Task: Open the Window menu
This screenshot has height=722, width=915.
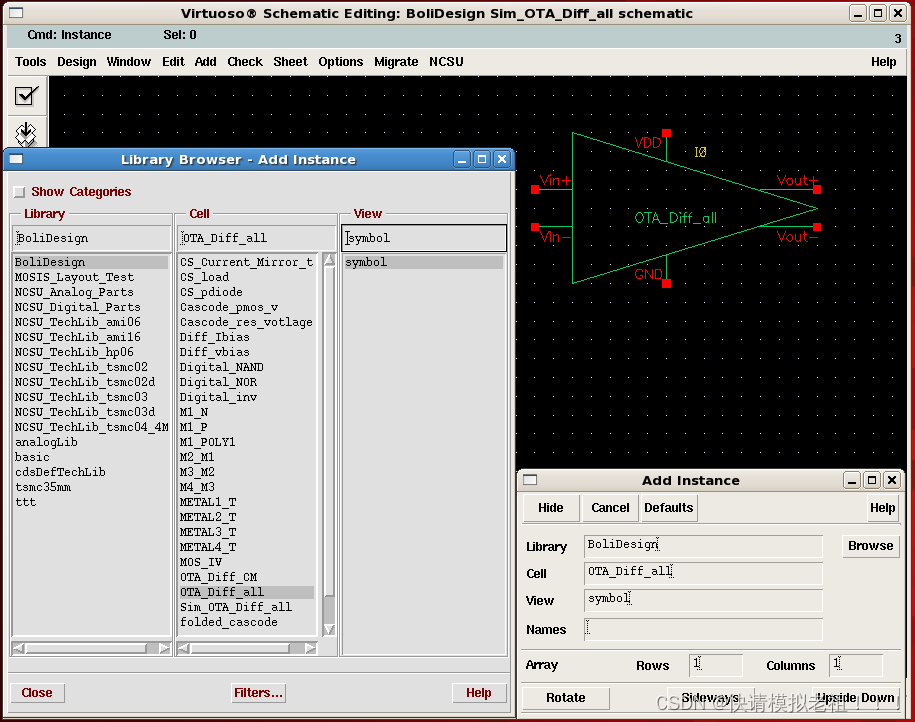Action: click(x=128, y=62)
